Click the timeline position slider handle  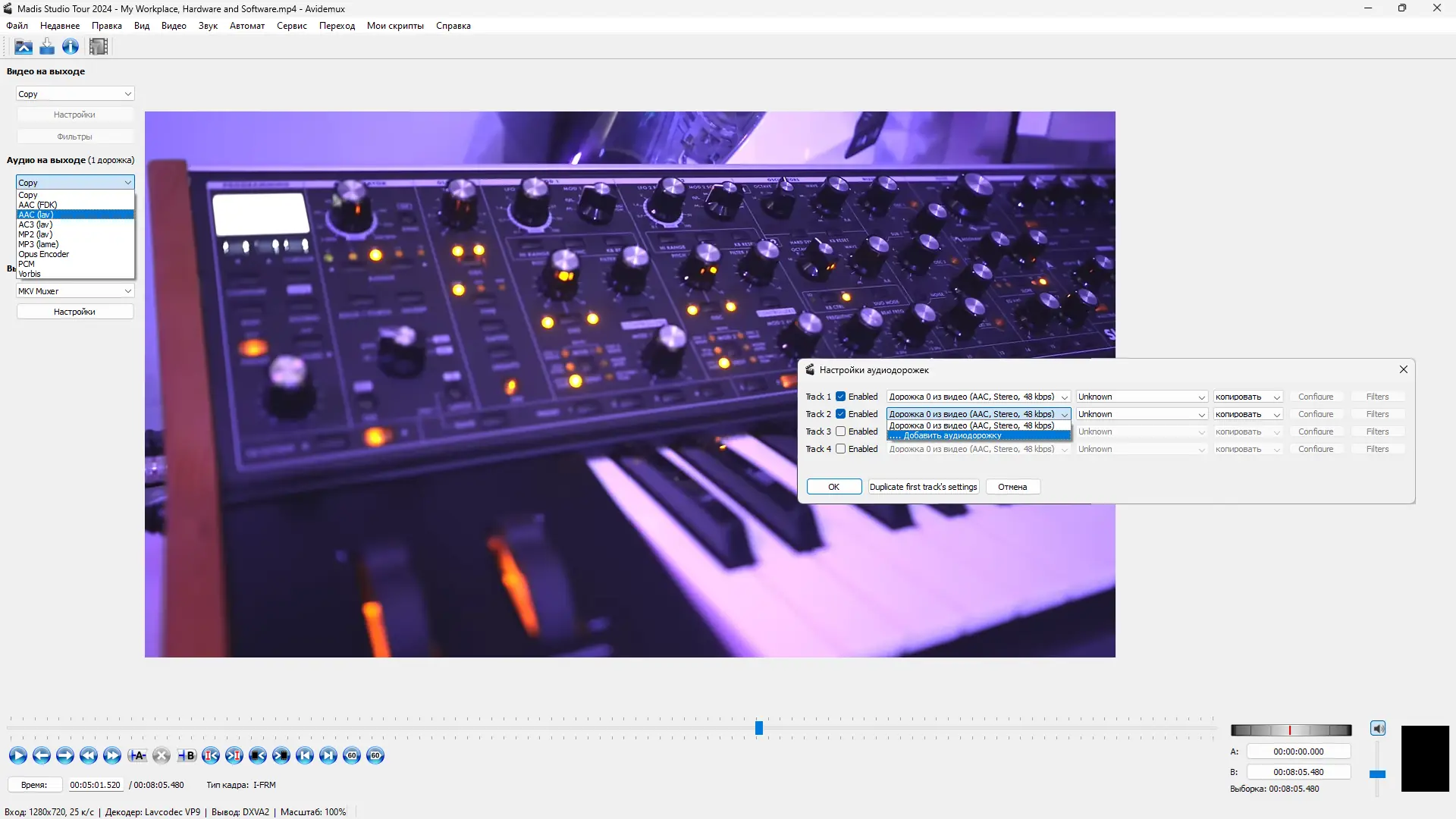758,728
